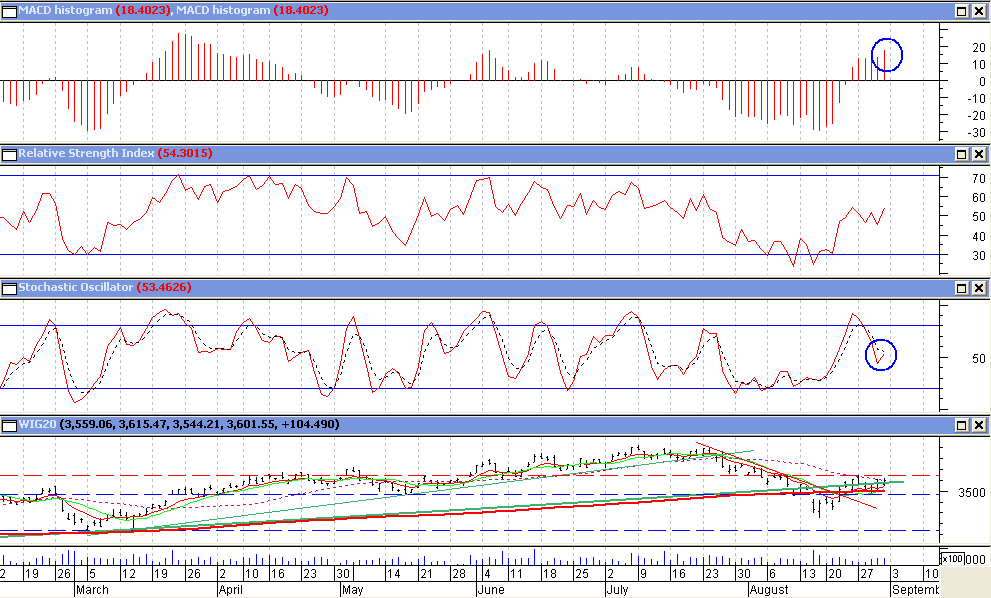This screenshot has width=991, height=598.
Task: Open the Stochastic Oscillator panel menu icon
Action: tap(9, 288)
